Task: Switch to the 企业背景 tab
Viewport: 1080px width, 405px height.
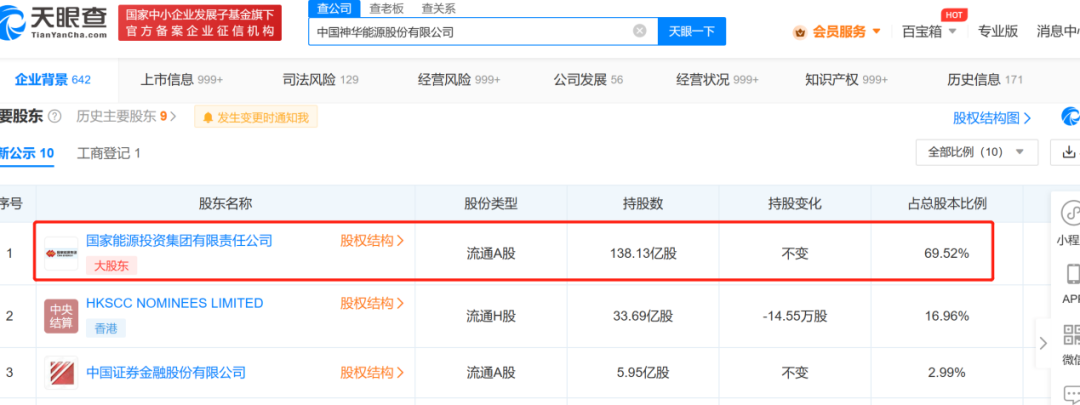Action: coord(52,80)
